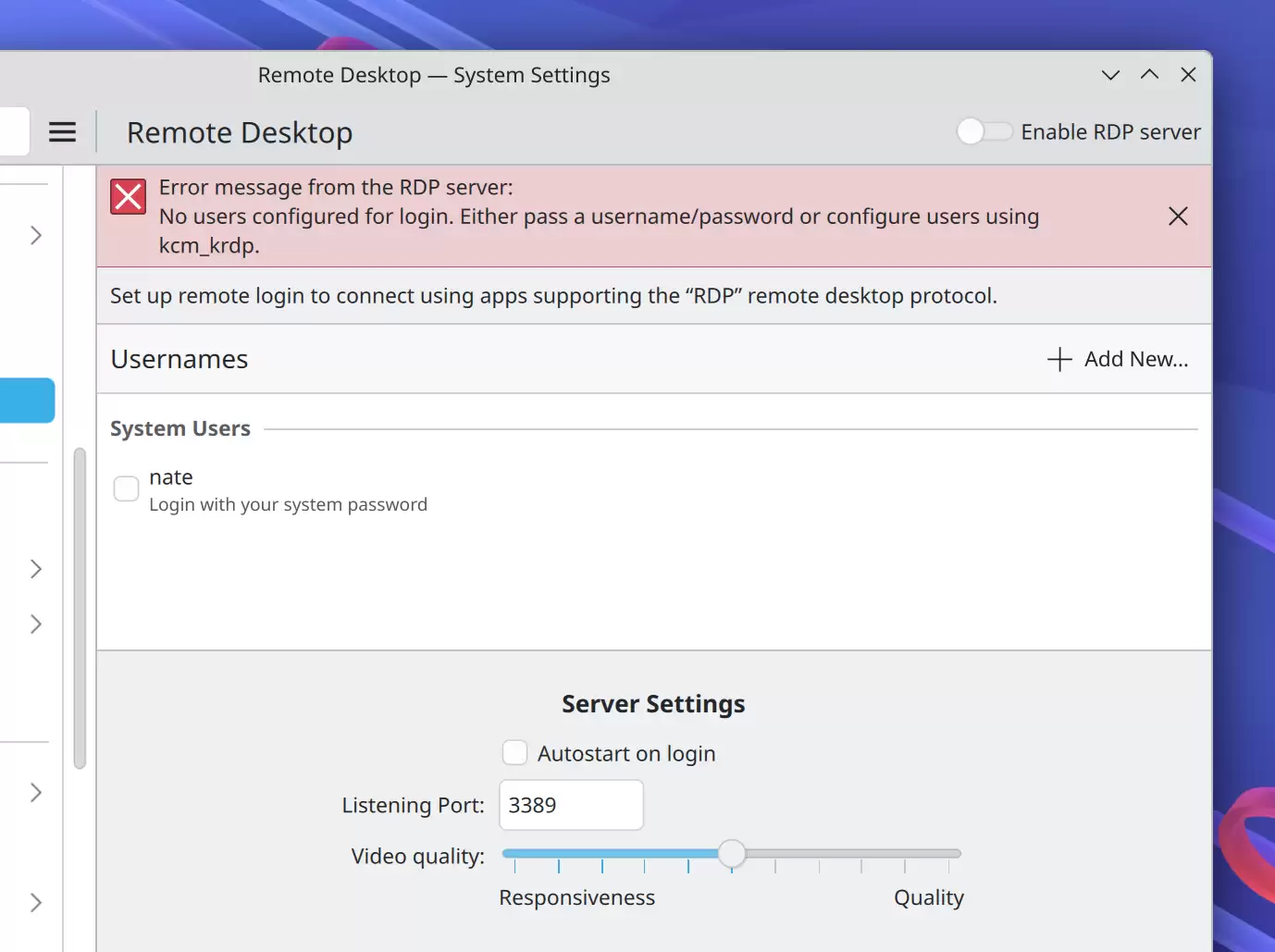Expand the middle sidebar category chevron

coord(37,624)
